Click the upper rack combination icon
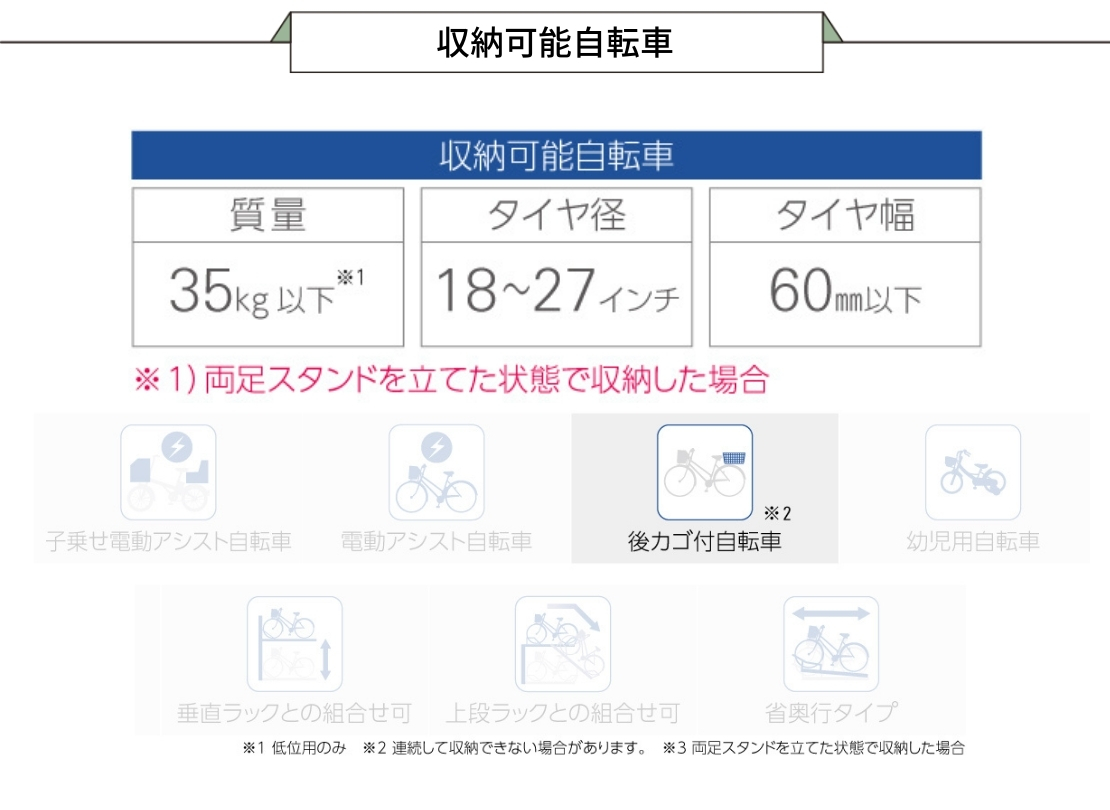 pyautogui.click(x=562, y=644)
